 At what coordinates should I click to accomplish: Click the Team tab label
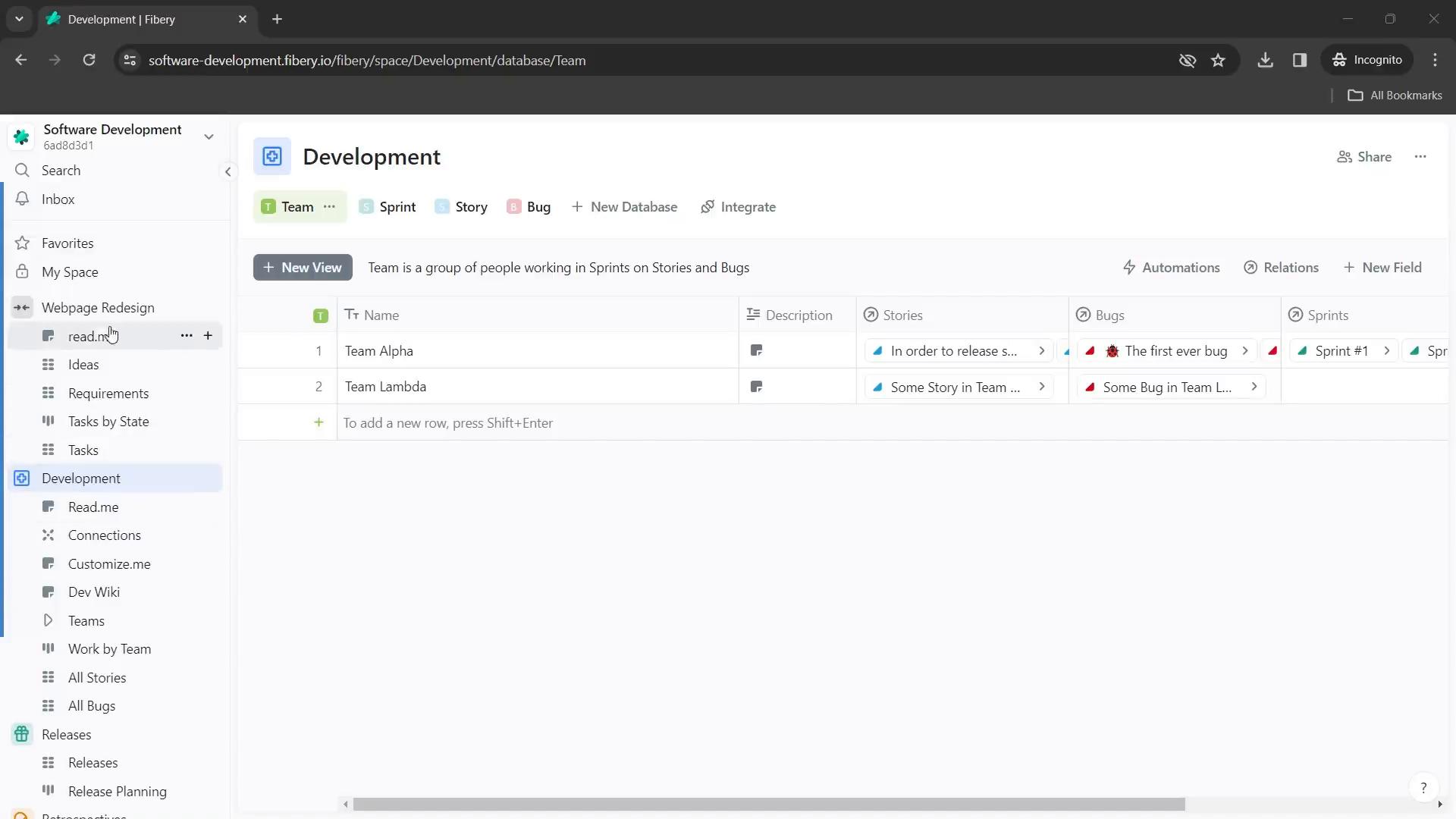[298, 206]
